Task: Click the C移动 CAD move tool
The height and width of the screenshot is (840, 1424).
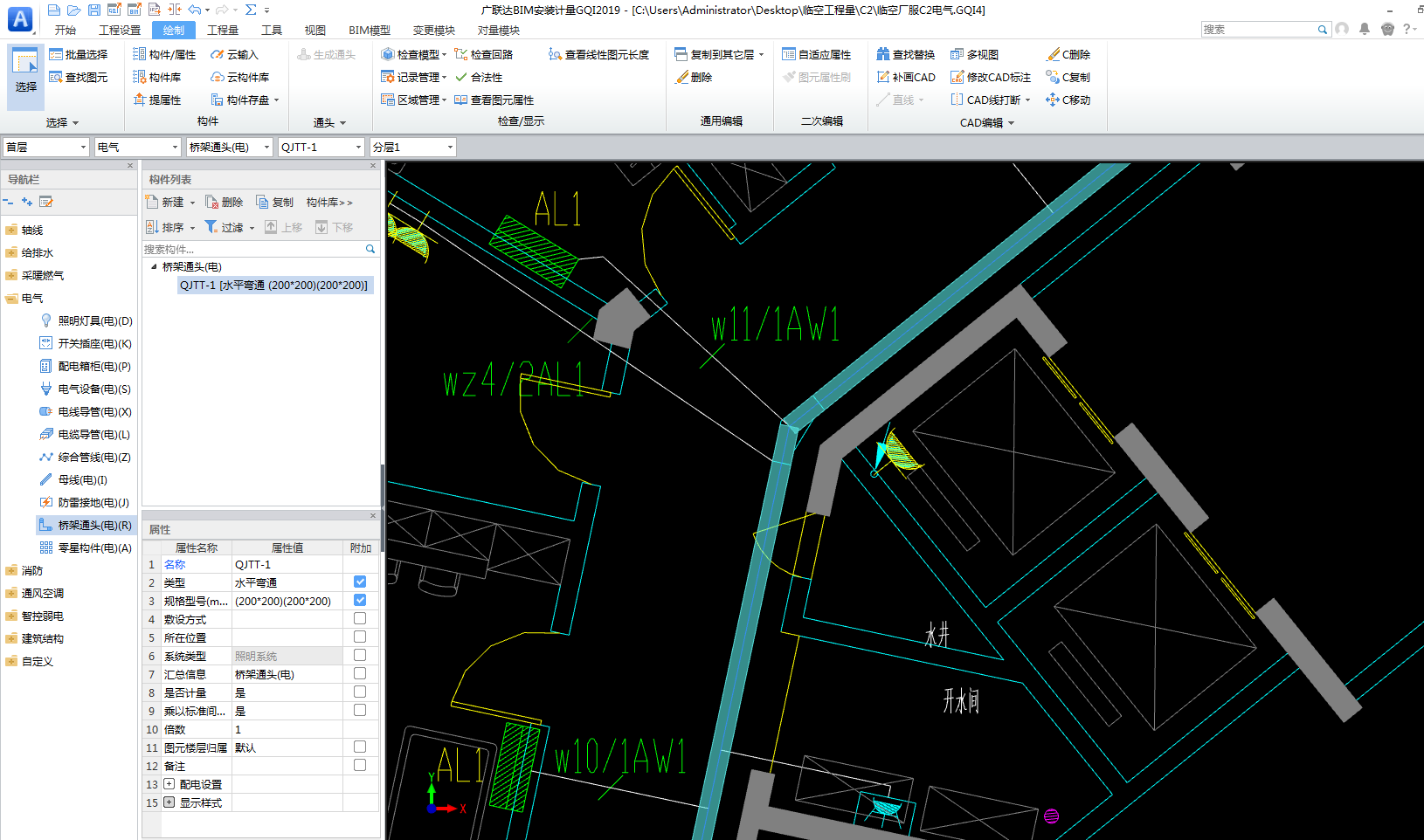Action: pyautogui.click(x=1068, y=100)
